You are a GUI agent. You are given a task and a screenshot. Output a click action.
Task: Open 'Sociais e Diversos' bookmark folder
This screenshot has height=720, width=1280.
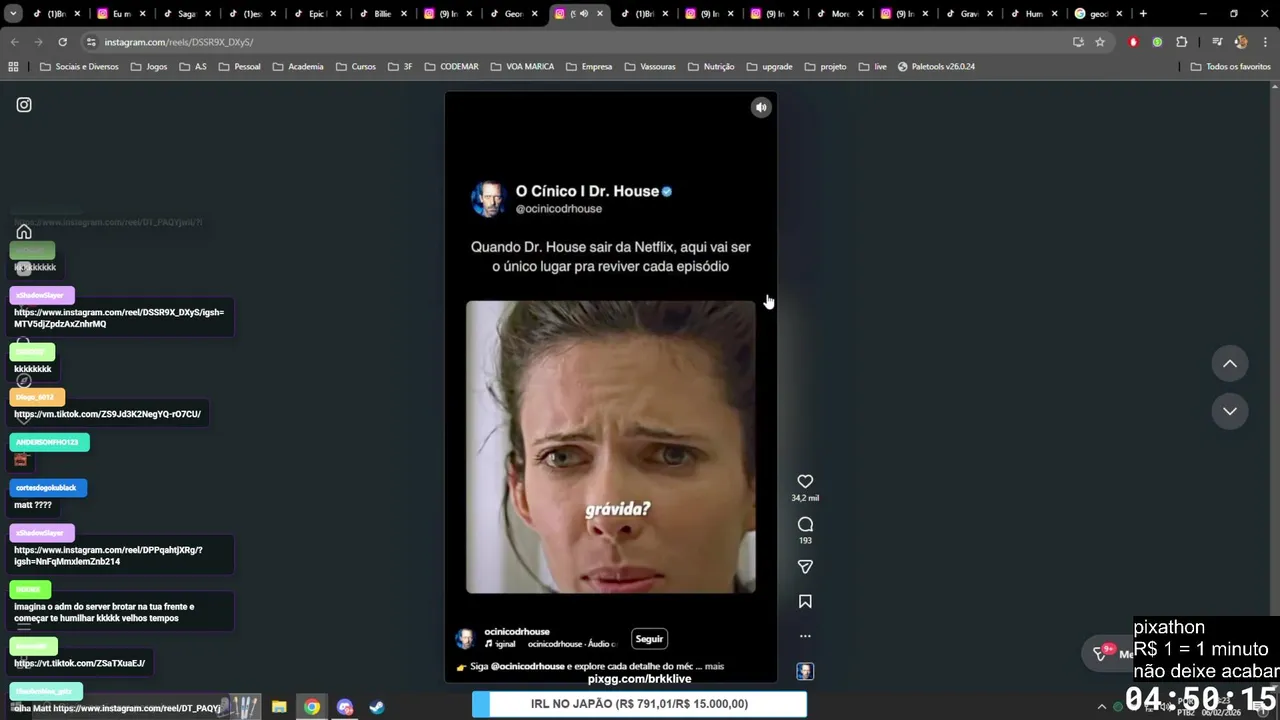tap(79, 67)
